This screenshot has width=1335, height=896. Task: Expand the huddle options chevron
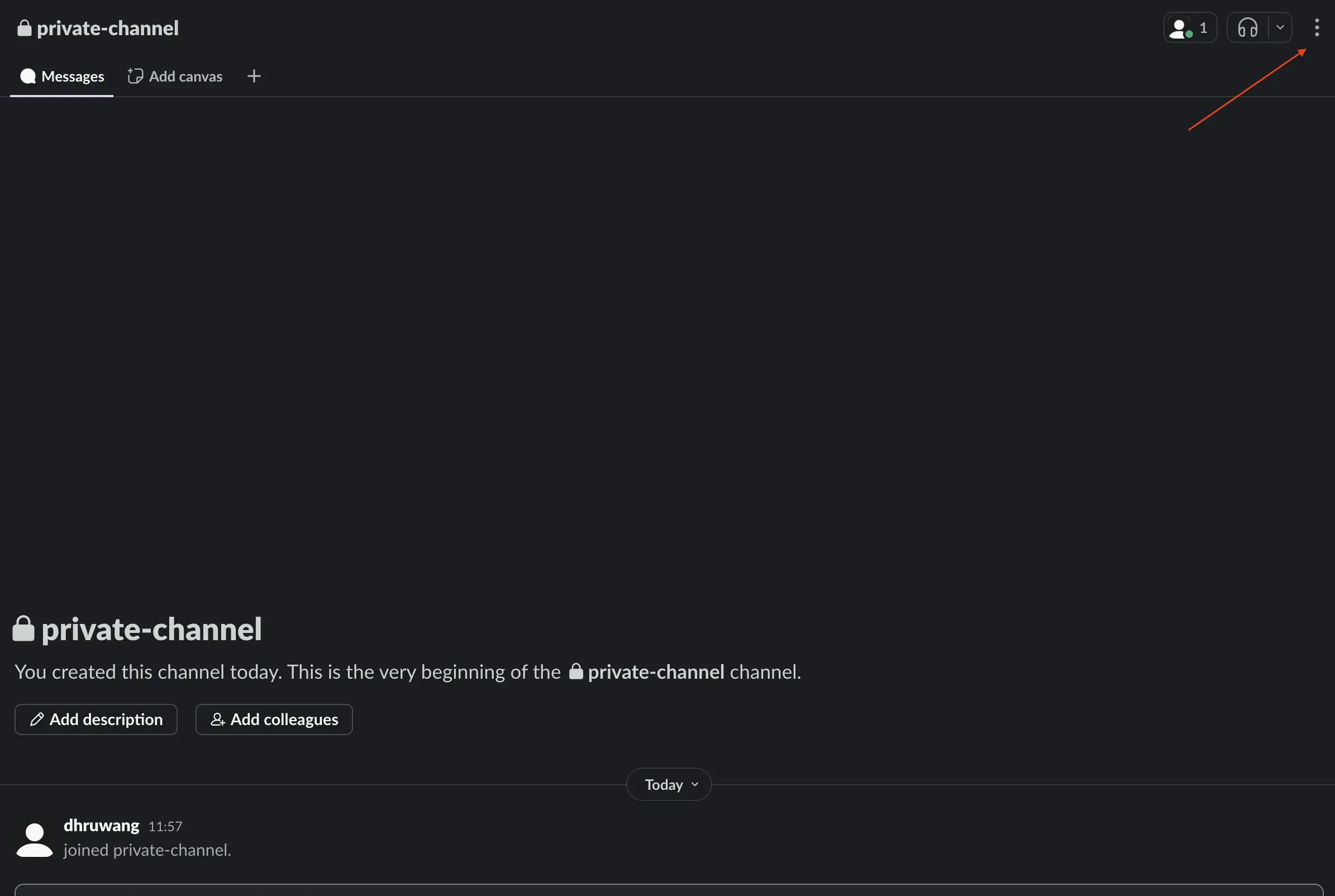[1280, 27]
